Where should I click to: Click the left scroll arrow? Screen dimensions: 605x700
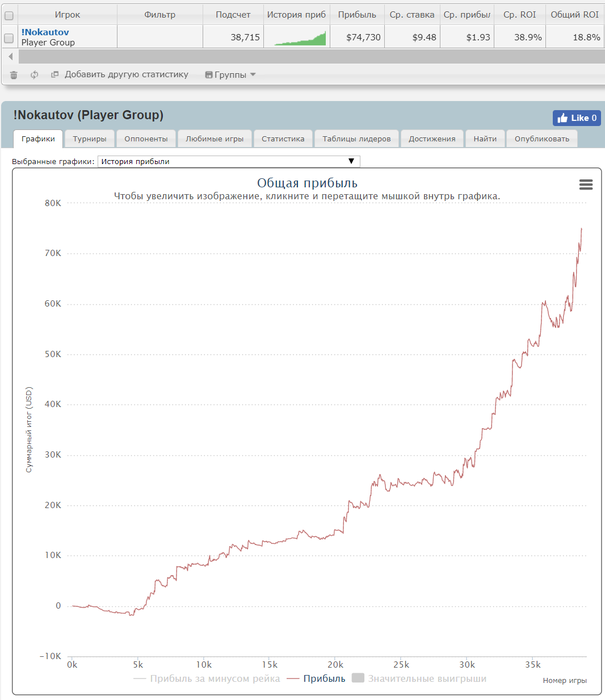click(11, 56)
